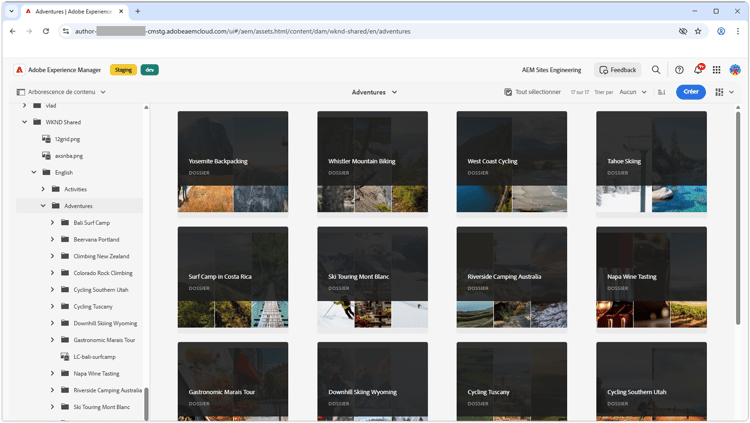Click the WKND Shared folder icon
The height and width of the screenshot is (423, 750).
[x=37, y=122]
